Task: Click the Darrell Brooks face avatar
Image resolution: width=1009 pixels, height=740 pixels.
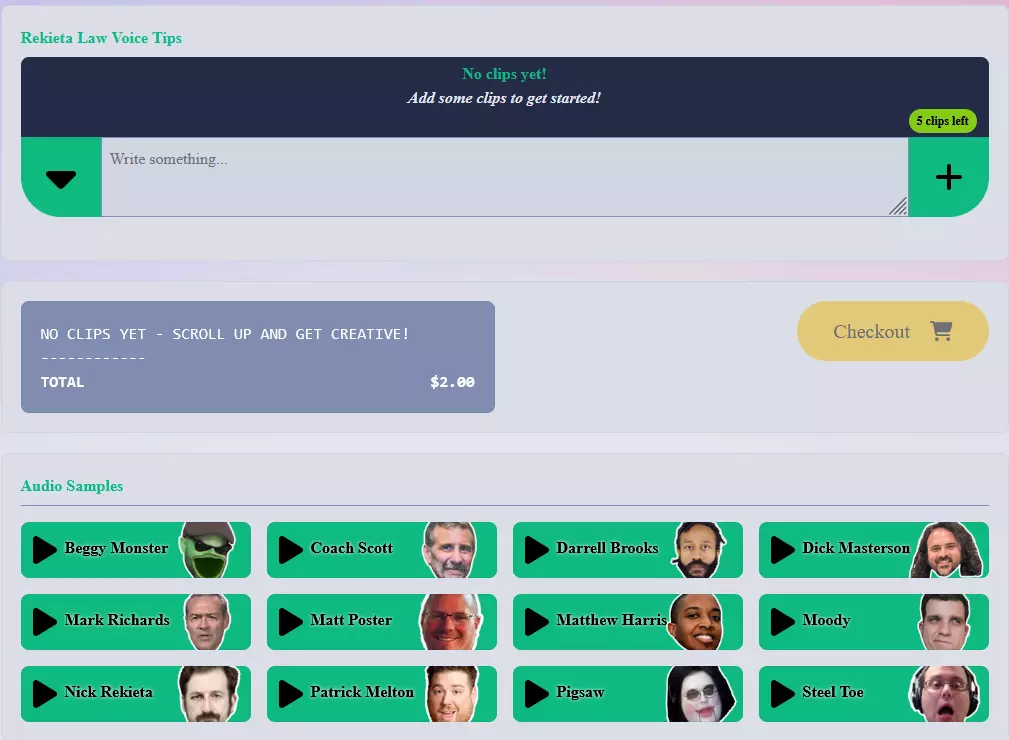Action: click(x=698, y=550)
